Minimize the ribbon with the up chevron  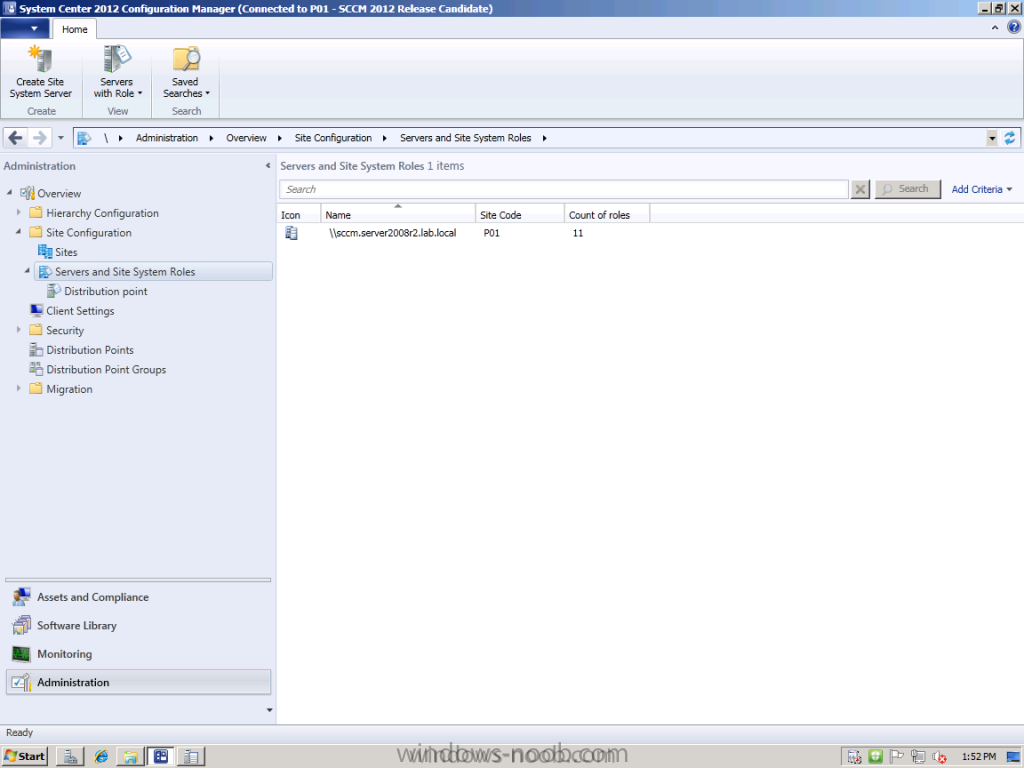tap(995, 27)
